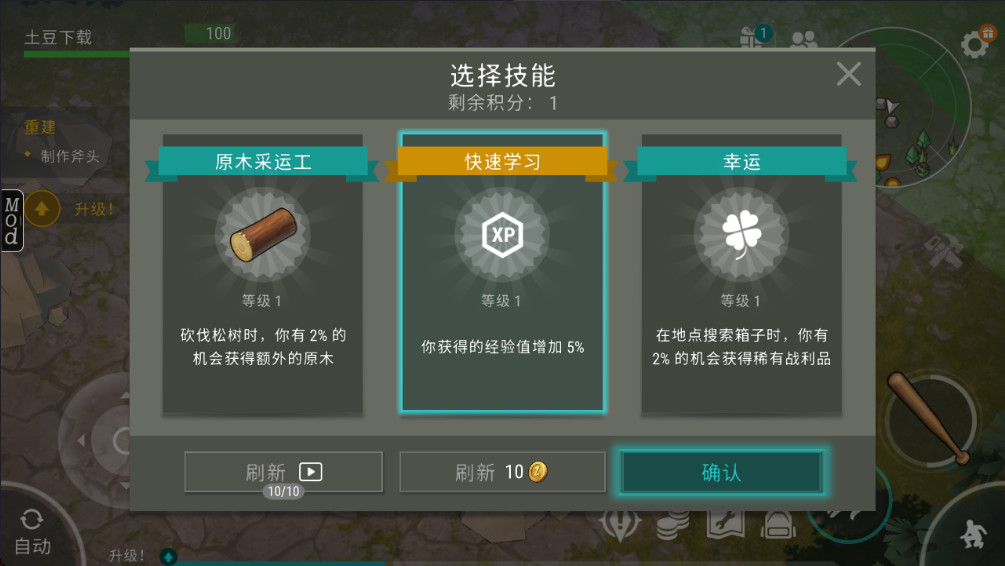Click 刷新 for 10 coins button
The width and height of the screenshot is (1005, 566).
pos(502,472)
